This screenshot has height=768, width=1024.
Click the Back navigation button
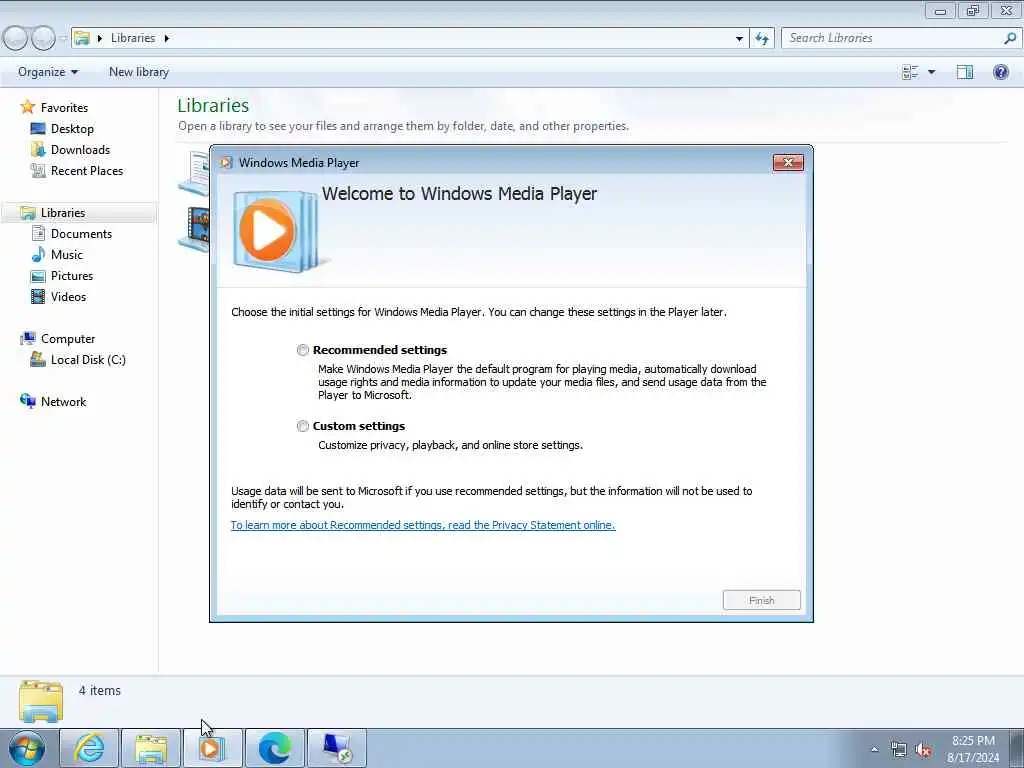click(16, 38)
